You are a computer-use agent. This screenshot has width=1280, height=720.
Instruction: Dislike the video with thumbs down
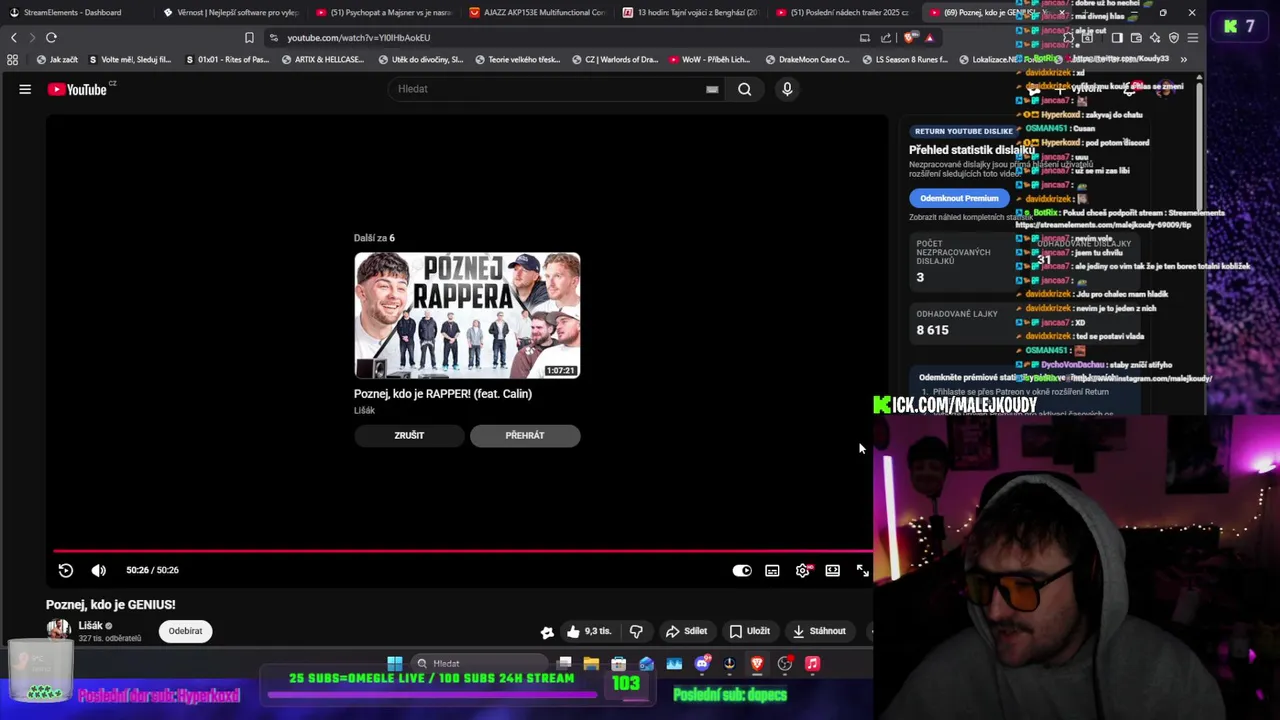[x=636, y=631]
